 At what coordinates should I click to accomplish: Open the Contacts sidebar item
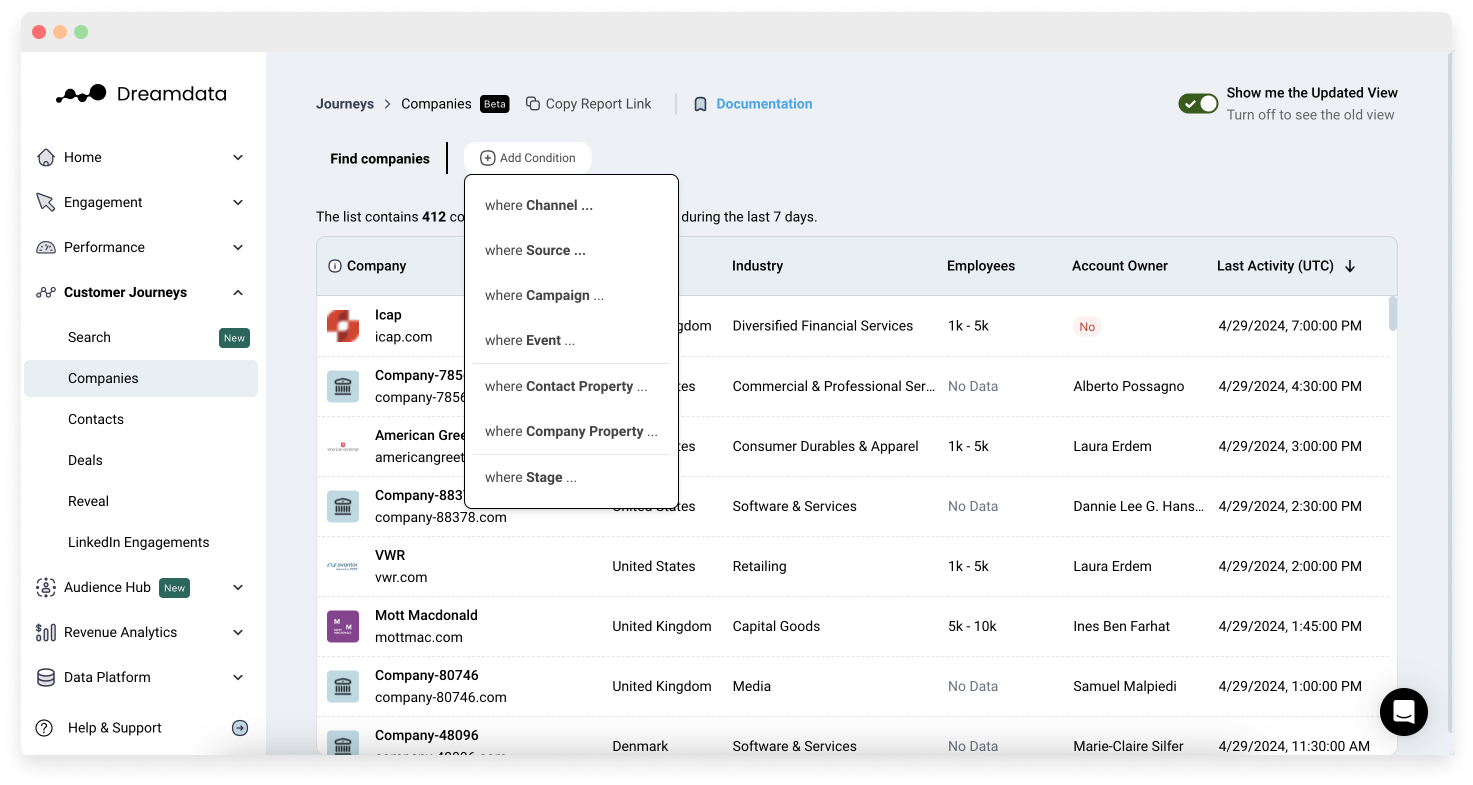tap(141, 419)
